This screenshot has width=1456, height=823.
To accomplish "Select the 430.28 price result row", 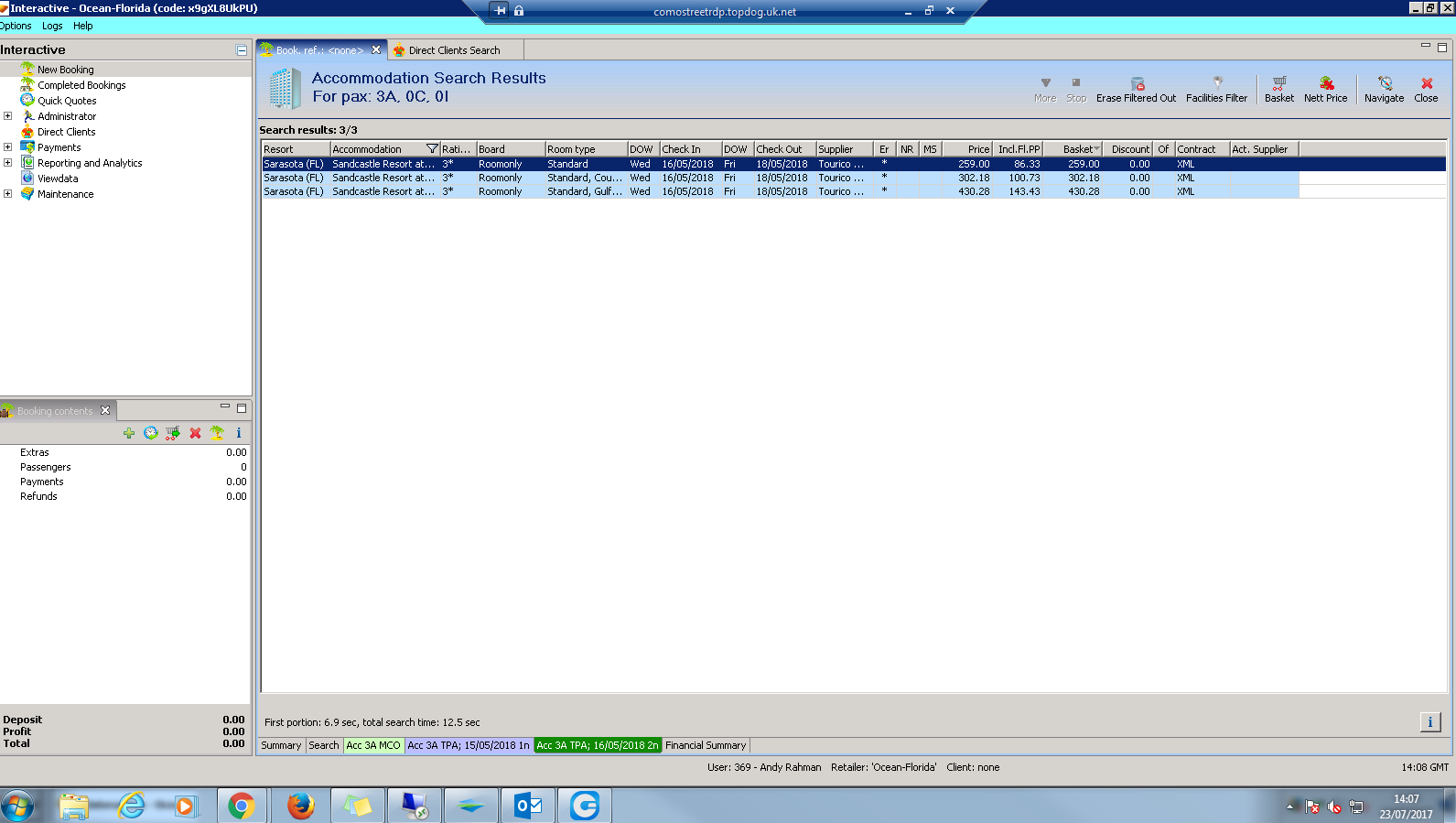I will point(780,191).
